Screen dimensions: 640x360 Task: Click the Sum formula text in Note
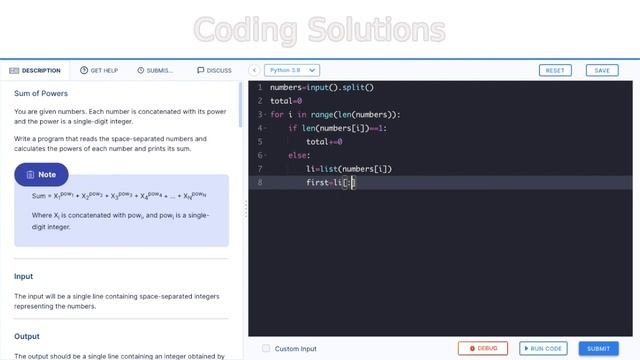[x=119, y=196]
